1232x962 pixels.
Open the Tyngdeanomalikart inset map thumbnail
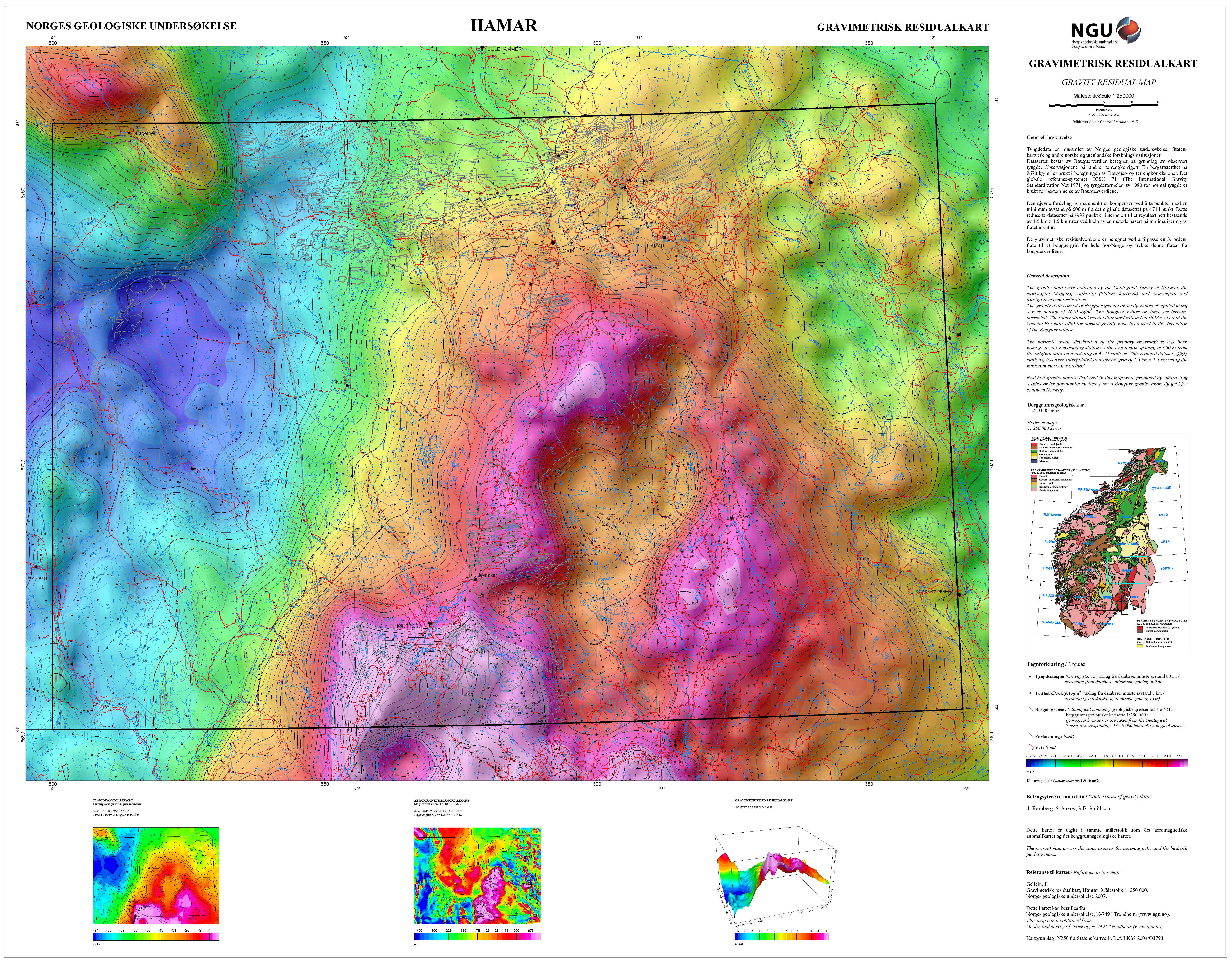(x=156, y=876)
